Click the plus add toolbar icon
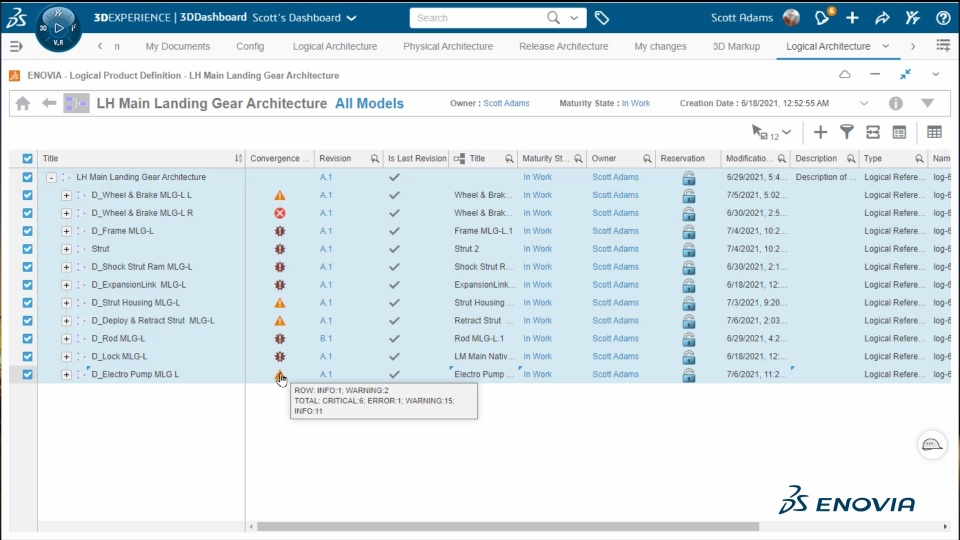Screen dimensions: 960x540 click(x=820, y=132)
